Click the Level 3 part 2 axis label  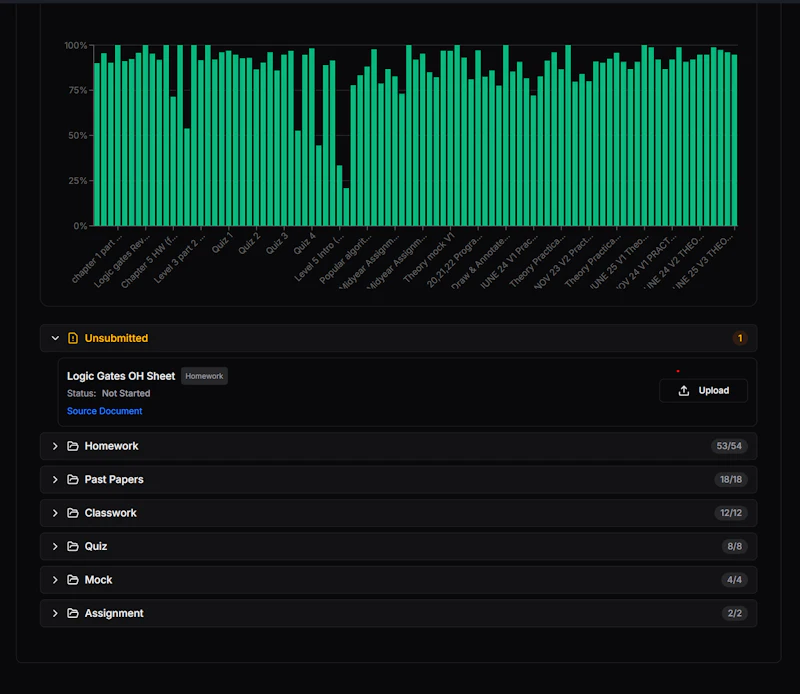pos(180,257)
